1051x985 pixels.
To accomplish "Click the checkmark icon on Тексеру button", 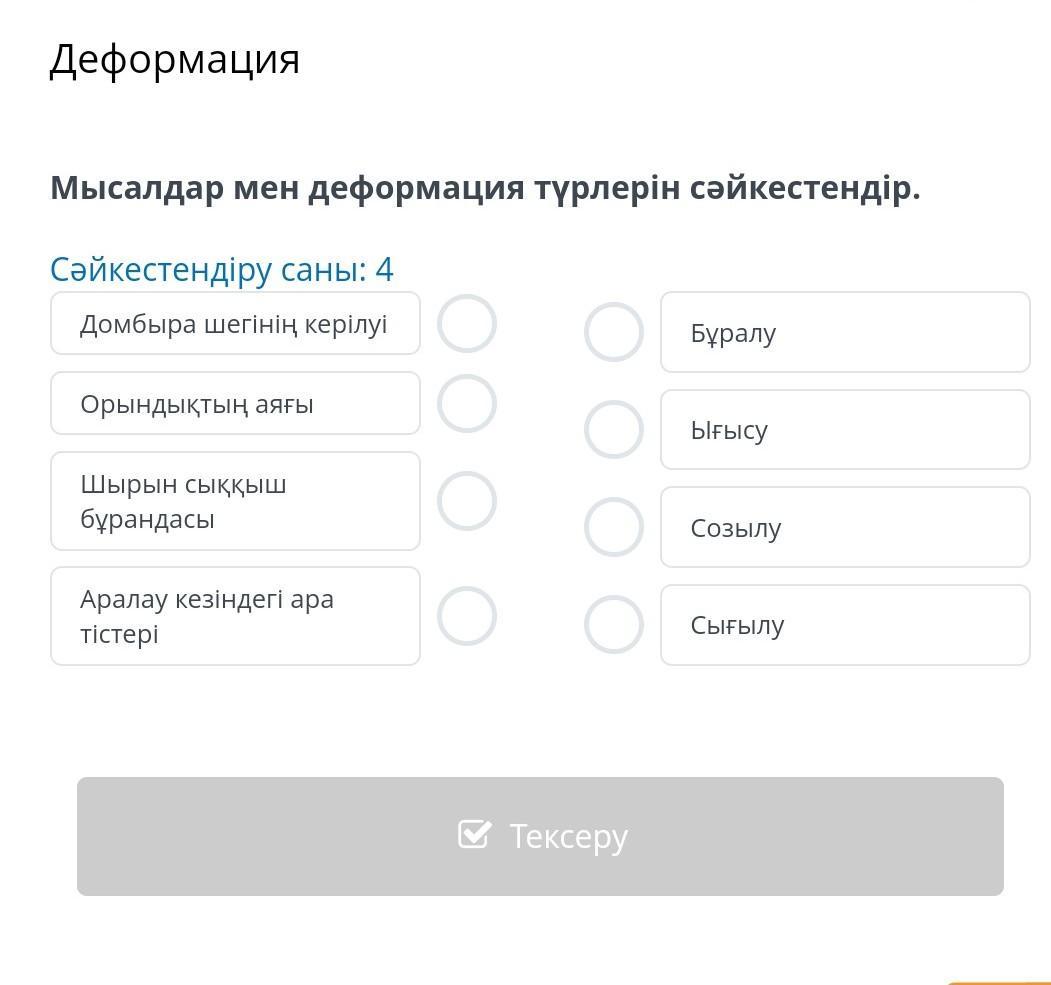I will click(x=474, y=834).
